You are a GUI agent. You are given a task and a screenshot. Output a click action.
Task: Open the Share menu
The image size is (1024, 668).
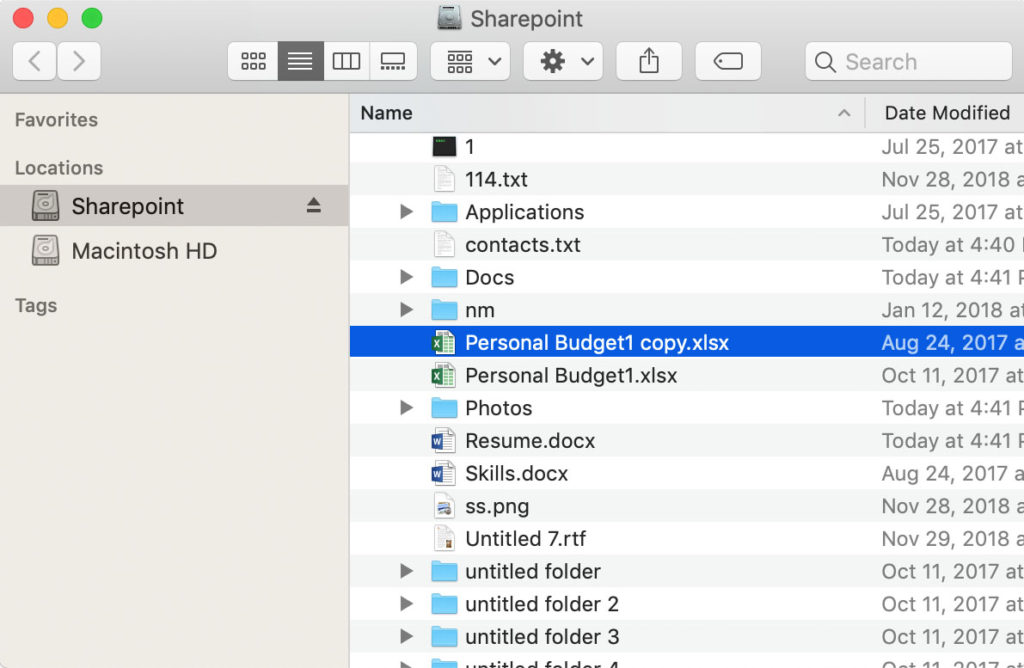click(648, 61)
